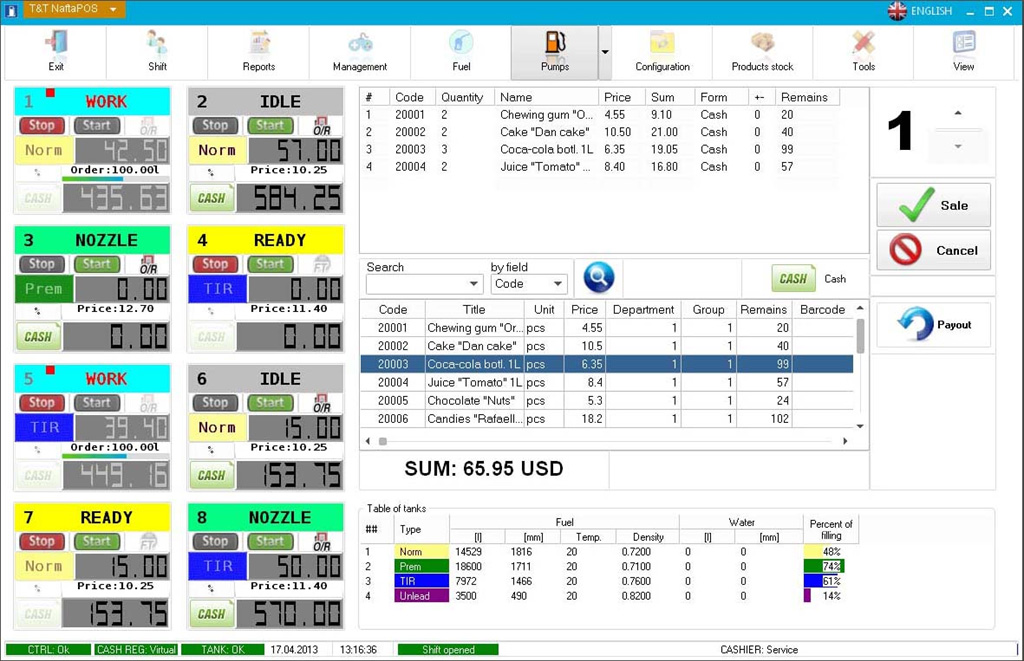Image resolution: width=1024 pixels, height=661 pixels.
Task: Click the CASH button on pump 3
Action: click(38, 337)
